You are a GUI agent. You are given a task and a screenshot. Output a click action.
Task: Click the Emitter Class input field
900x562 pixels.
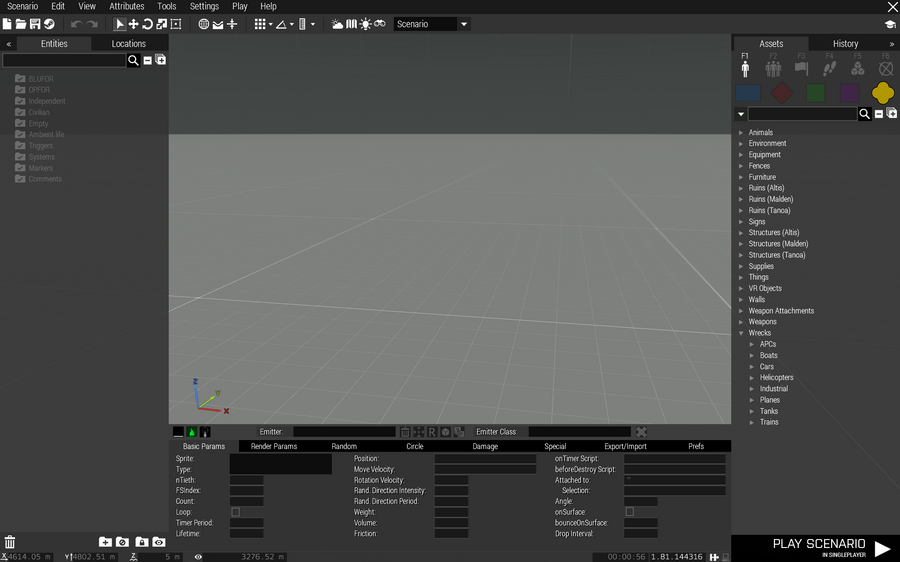pos(580,432)
